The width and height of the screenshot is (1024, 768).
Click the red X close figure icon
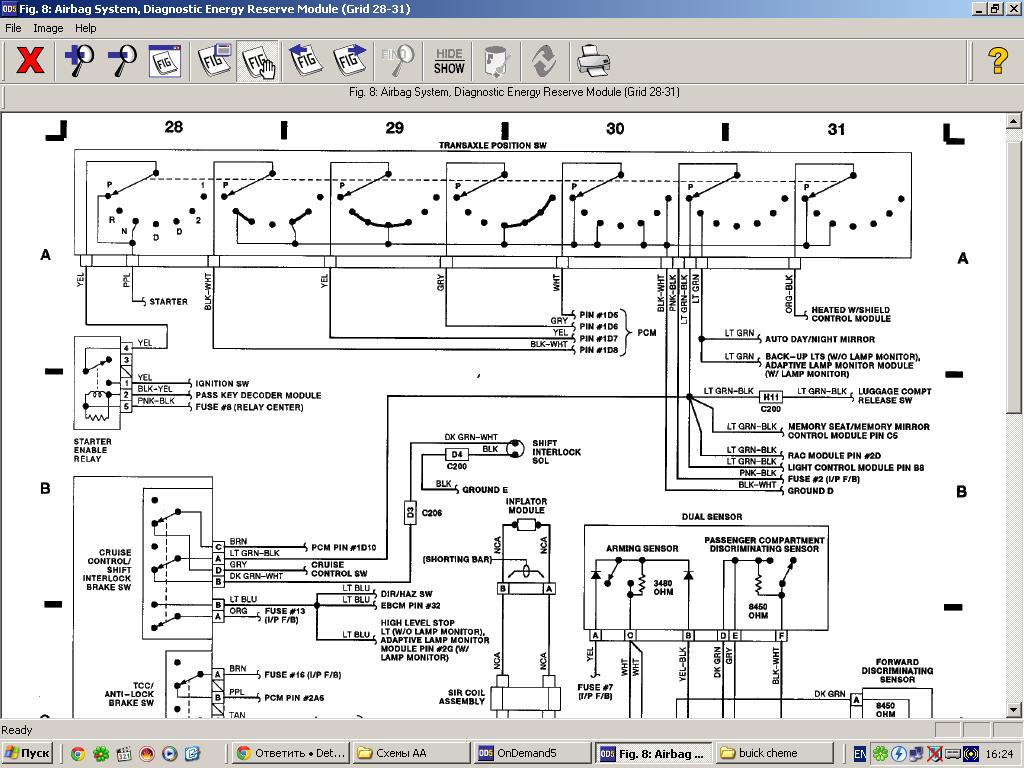[31, 61]
